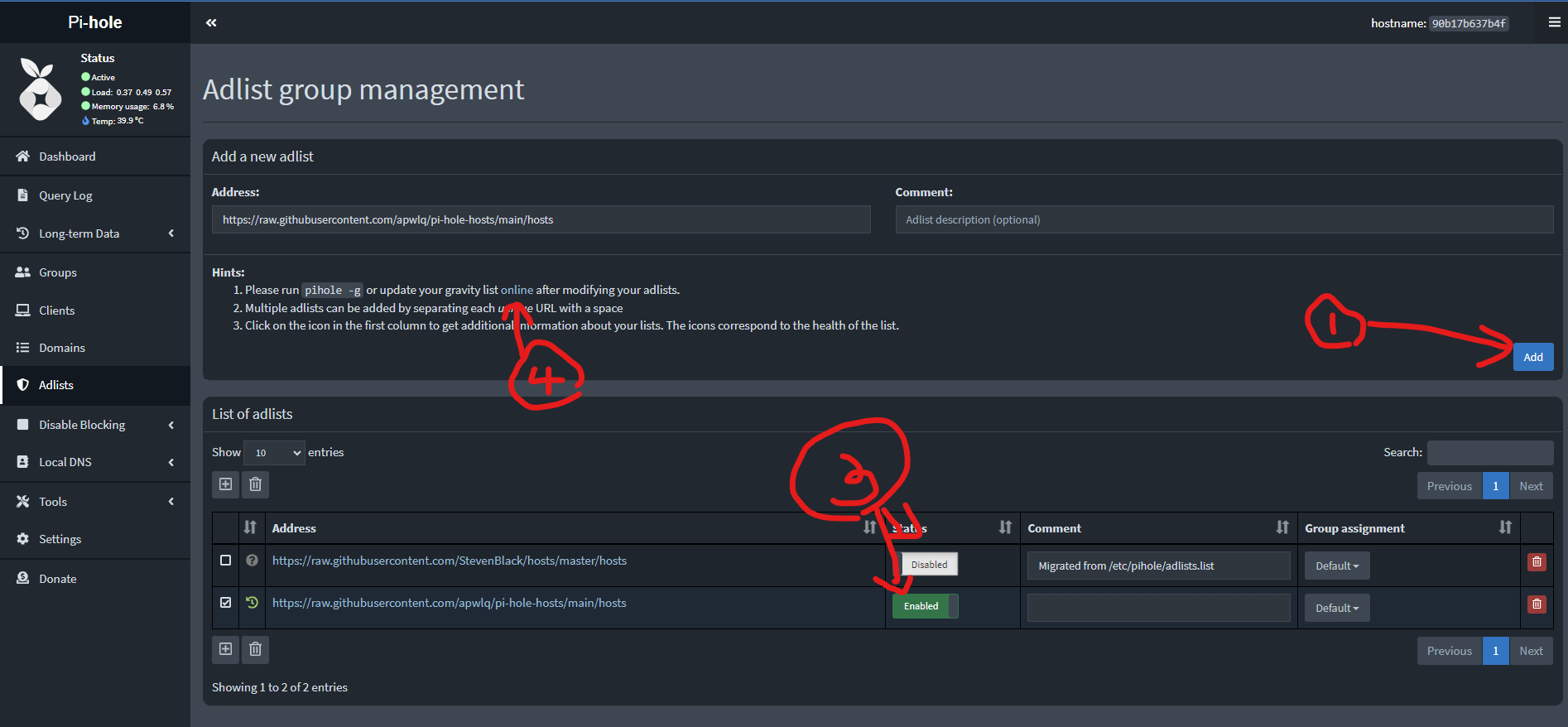This screenshot has height=727, width=1568.
Task: Open the Settings page
Action: pyautogui.click(x=95, y=539)
